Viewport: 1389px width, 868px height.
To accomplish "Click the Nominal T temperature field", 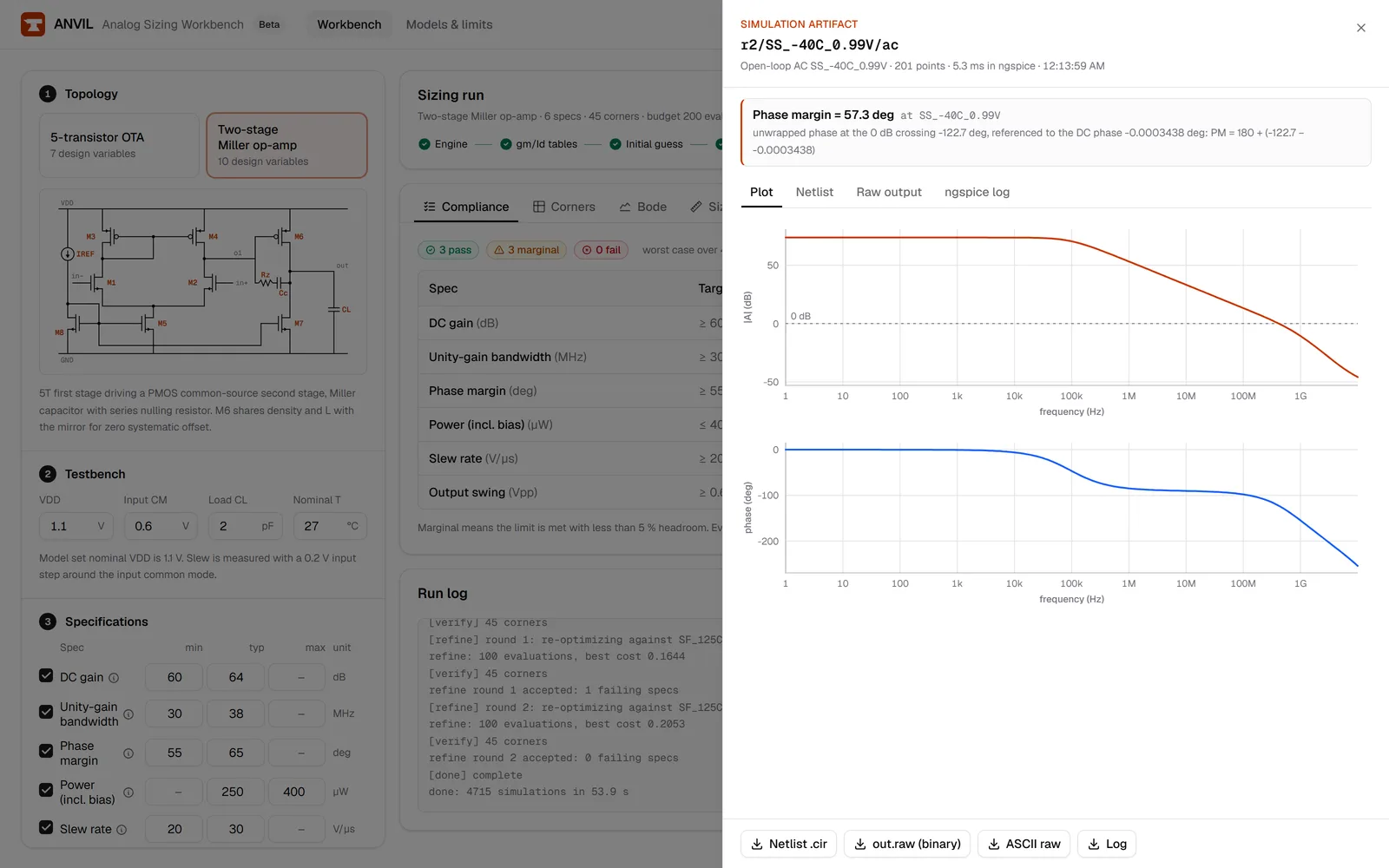I will click(330, 526).
